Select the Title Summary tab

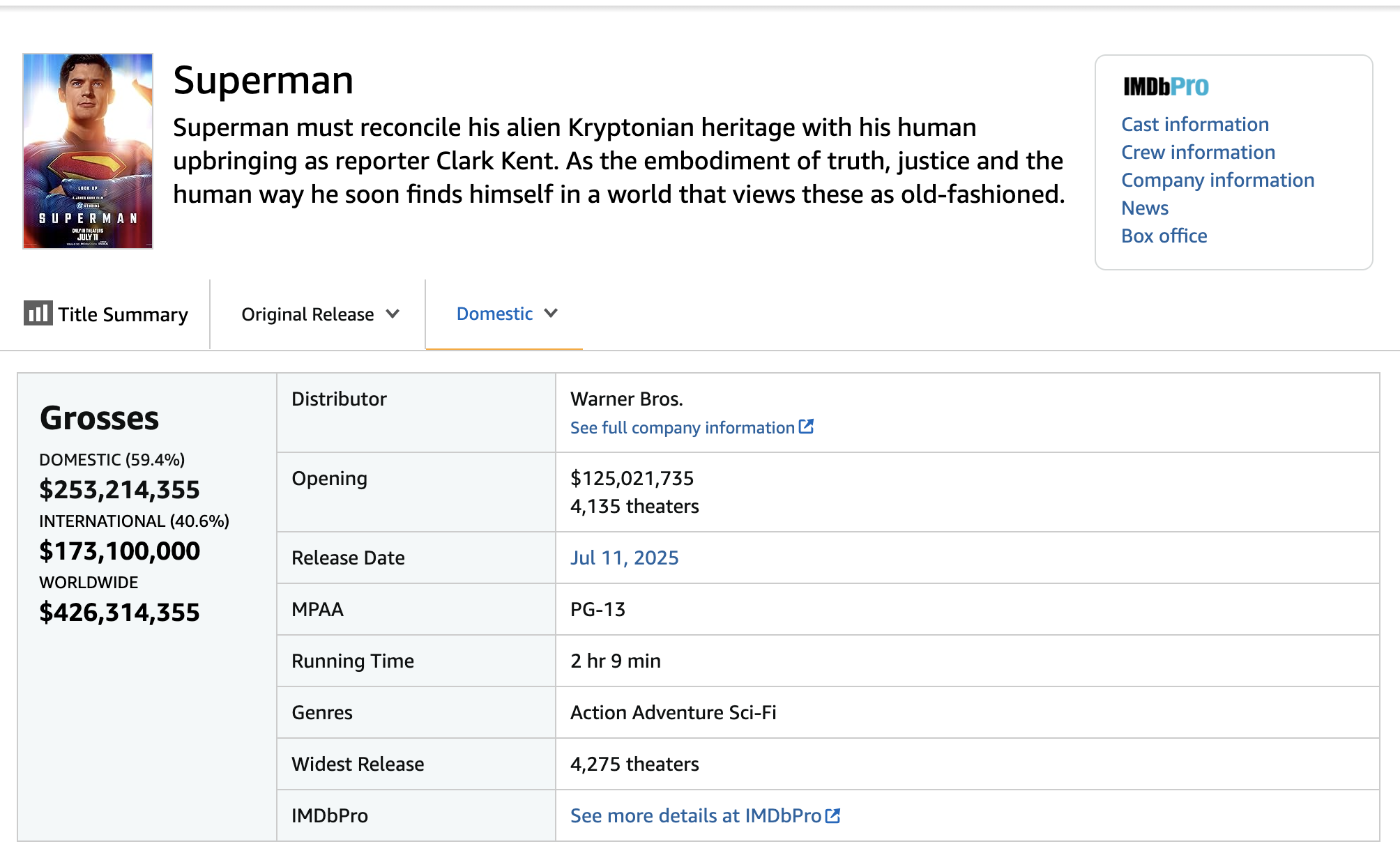point(106,314)
